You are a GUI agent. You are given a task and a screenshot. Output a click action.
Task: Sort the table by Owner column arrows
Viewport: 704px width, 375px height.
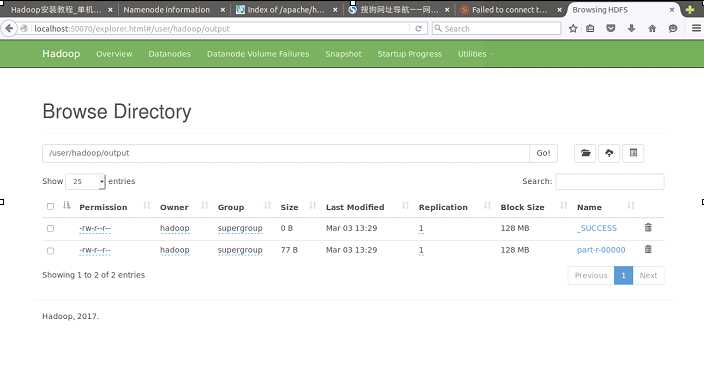[x=204, y=206]
